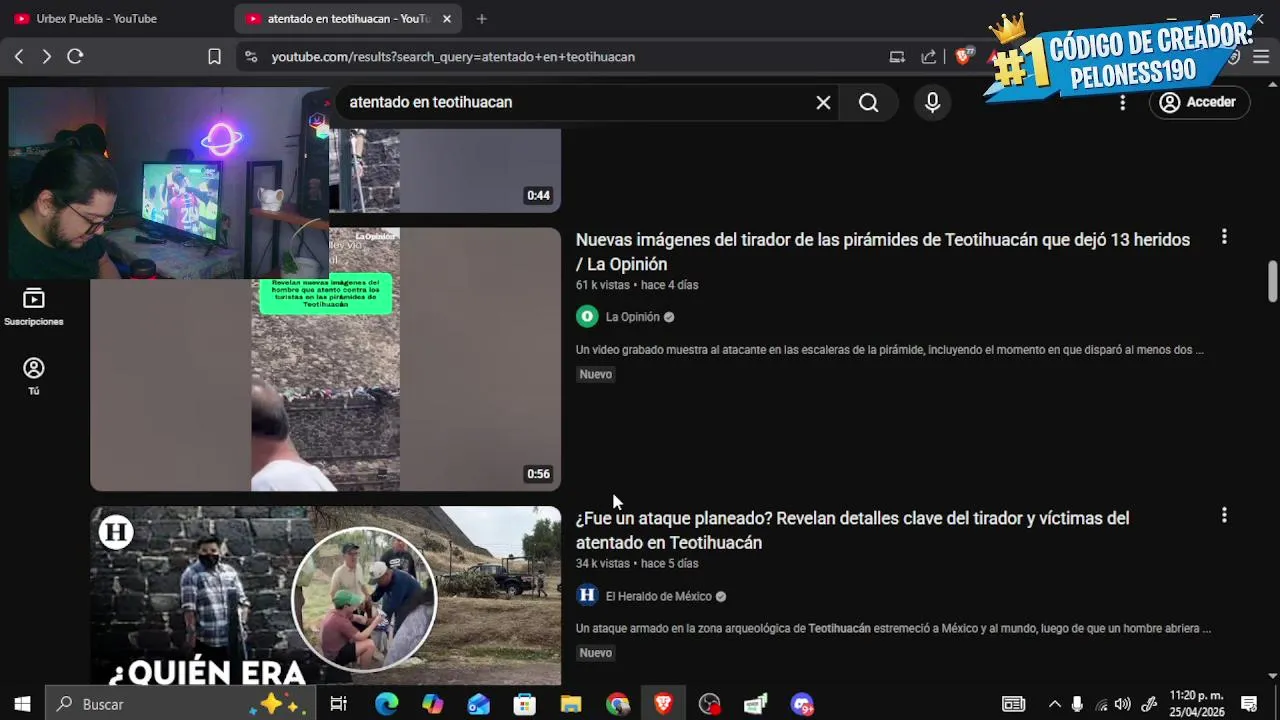Go forward using the browser forward arrow

coord(46,57)
